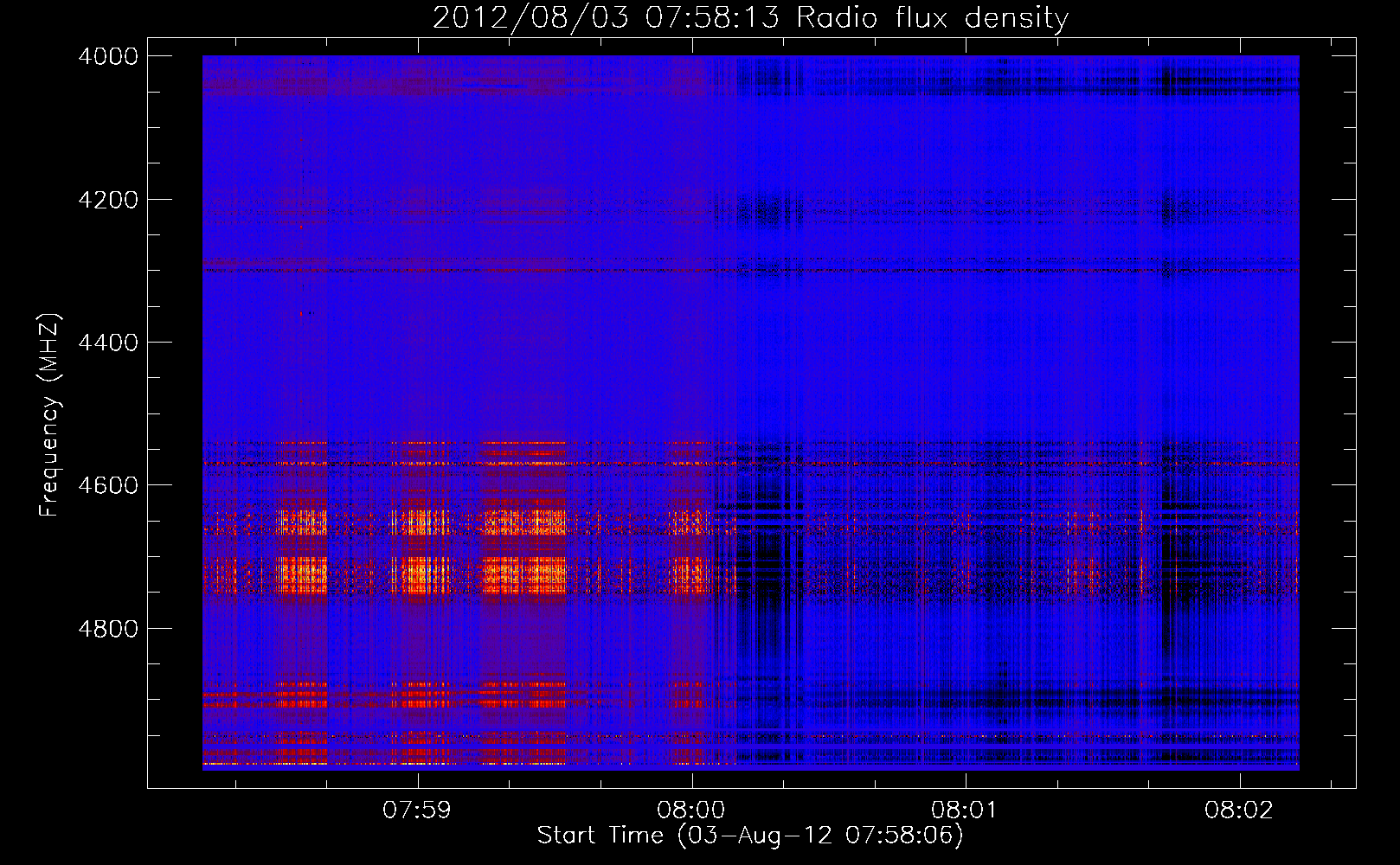Viewport: 1400px width, 865px height.
Task: Click the '4000' frequency axis label
Action: pos(108,56)
